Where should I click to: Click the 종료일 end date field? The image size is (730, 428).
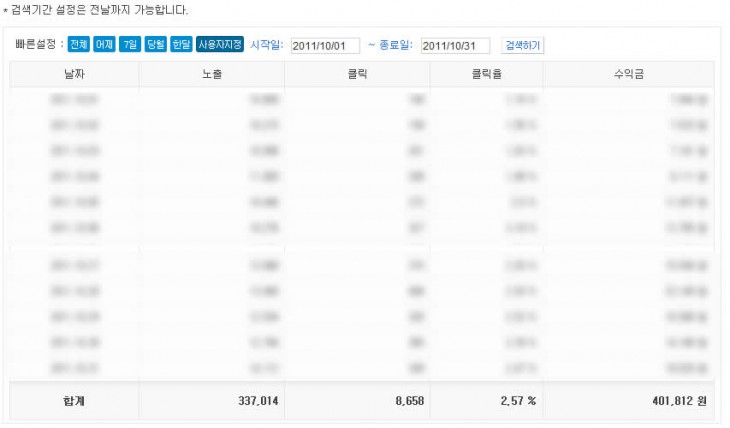point(455,46)
